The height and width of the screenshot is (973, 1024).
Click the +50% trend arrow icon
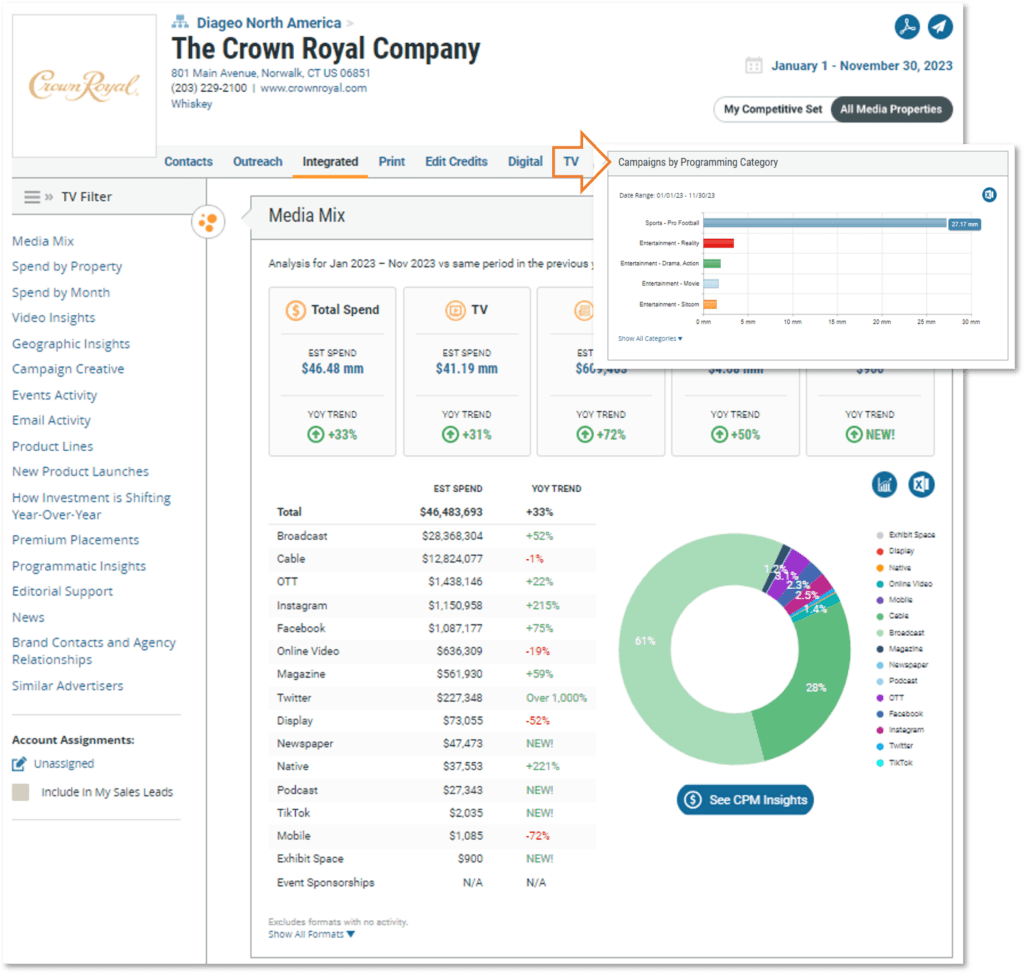[x=720, y=434]
